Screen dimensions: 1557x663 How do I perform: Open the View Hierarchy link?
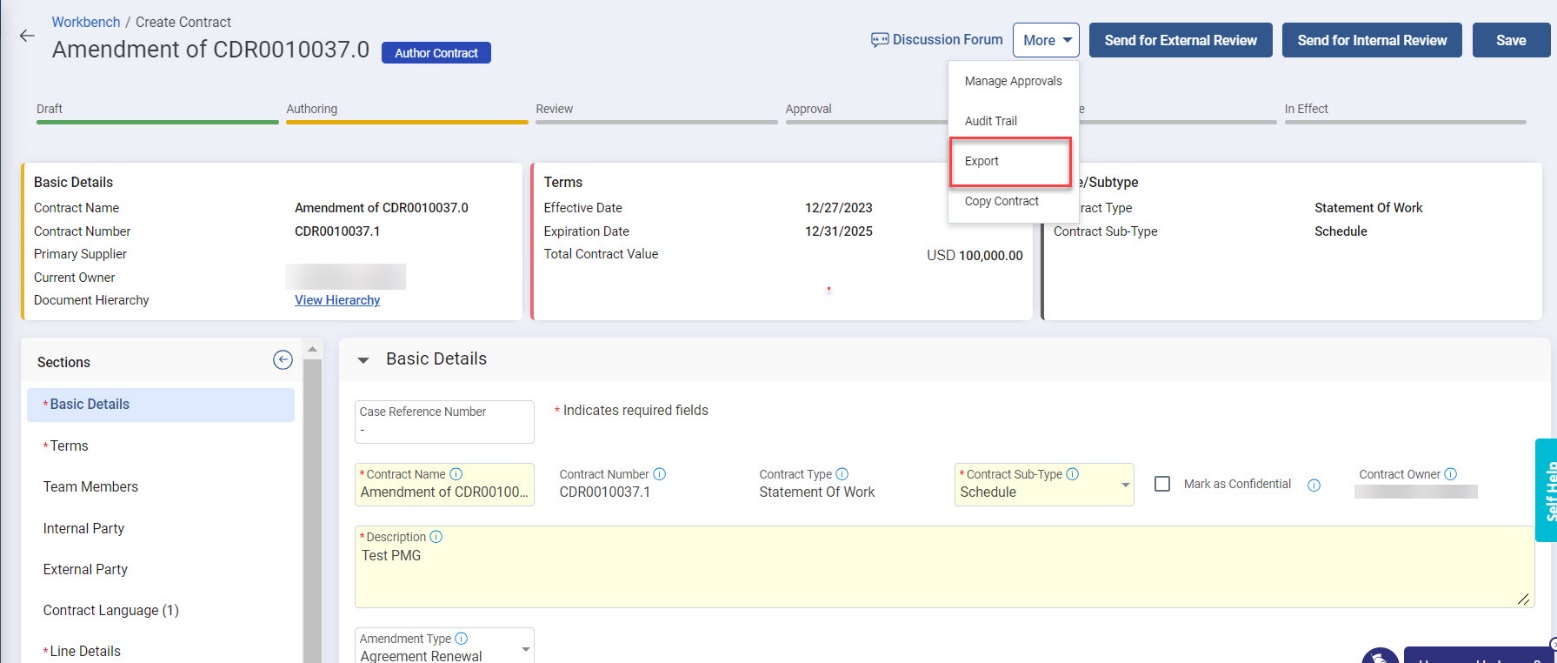tap(337, 300)
